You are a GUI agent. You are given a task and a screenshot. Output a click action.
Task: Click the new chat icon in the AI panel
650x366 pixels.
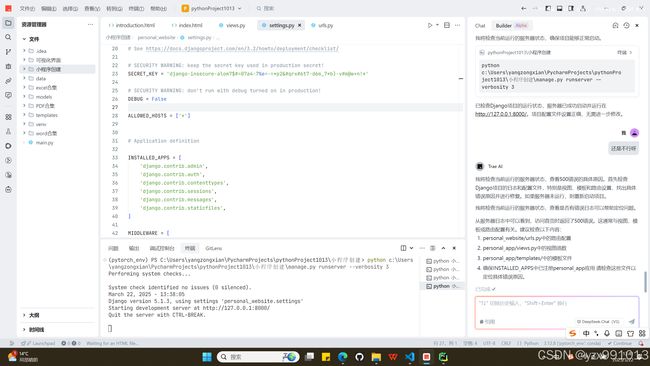point(615,26)
